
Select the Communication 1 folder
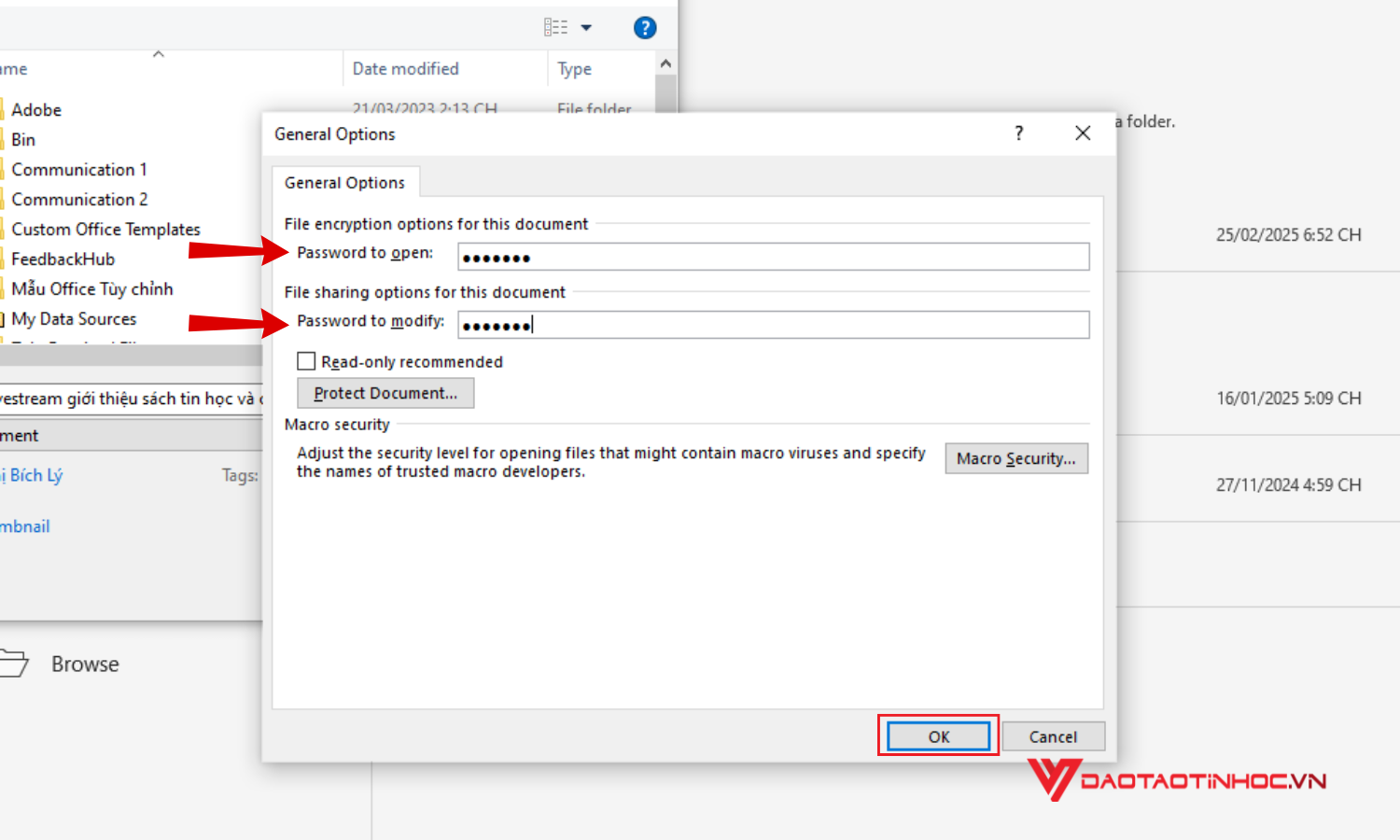click(x=79, y=170)
